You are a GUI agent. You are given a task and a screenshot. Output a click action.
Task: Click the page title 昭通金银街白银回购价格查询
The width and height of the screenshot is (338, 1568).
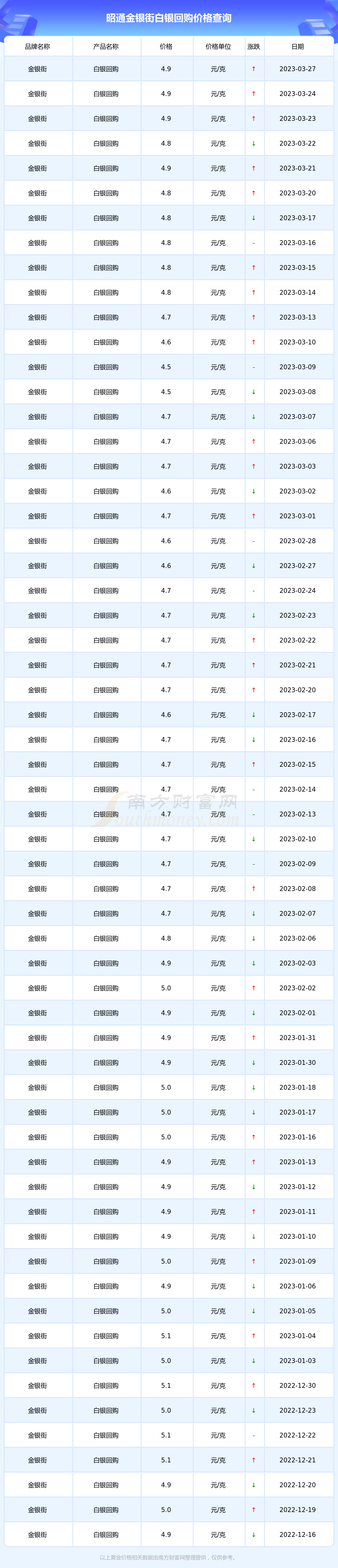tap(169, 18)
